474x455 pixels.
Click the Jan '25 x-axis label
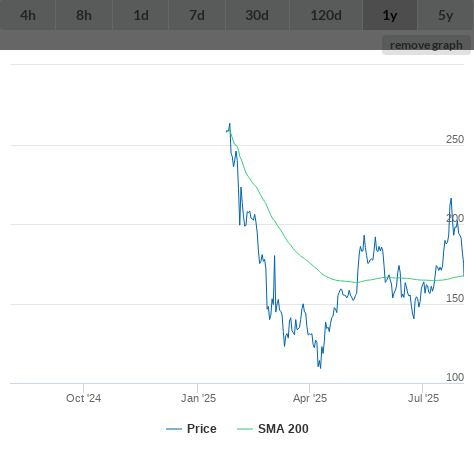198,398
